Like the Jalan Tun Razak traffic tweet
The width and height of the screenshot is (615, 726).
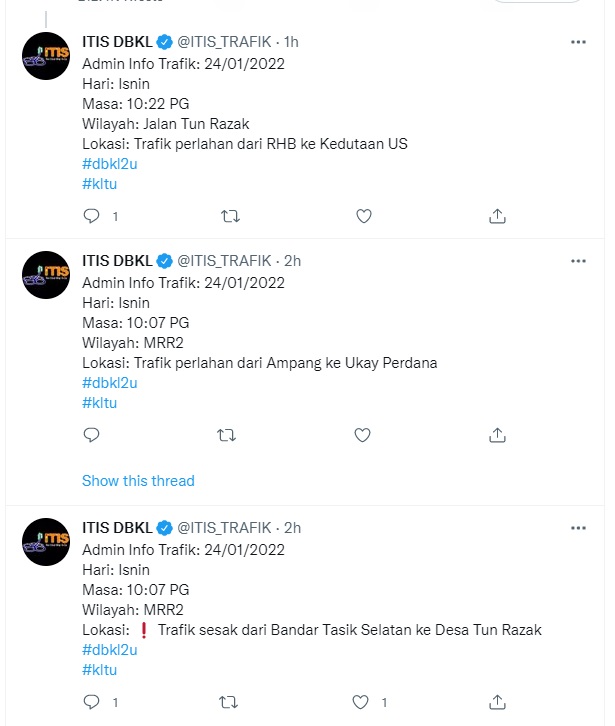pos(364,216)
